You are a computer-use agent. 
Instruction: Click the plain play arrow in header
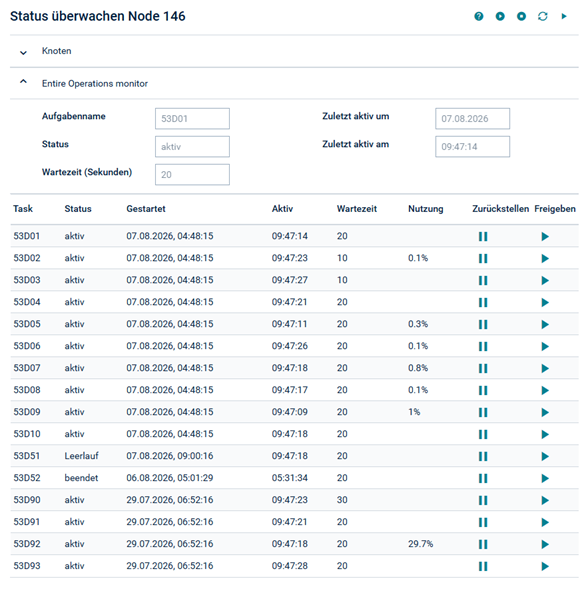564,16
